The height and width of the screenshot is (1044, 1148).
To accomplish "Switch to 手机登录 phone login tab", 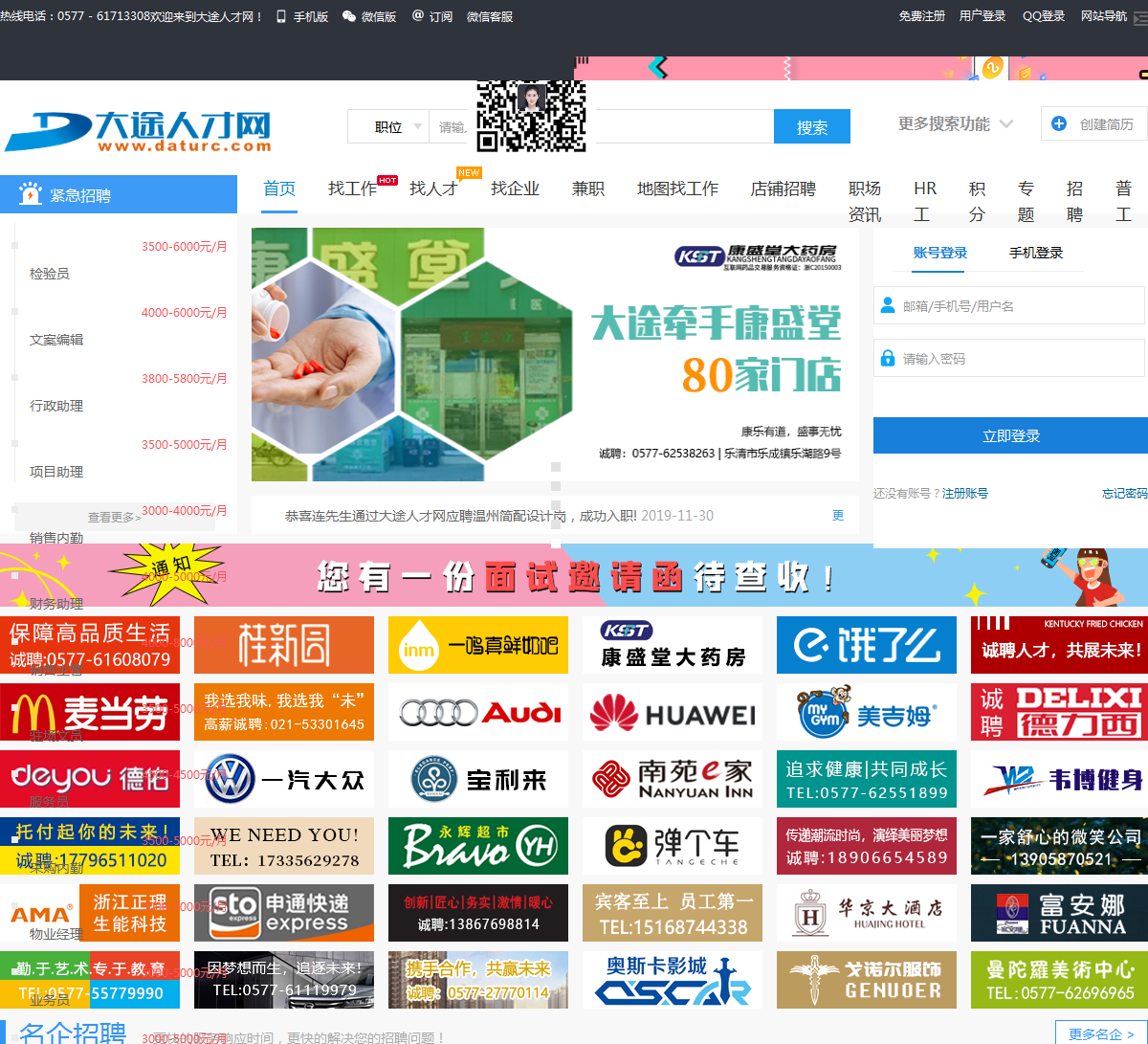I will 1036,253.
